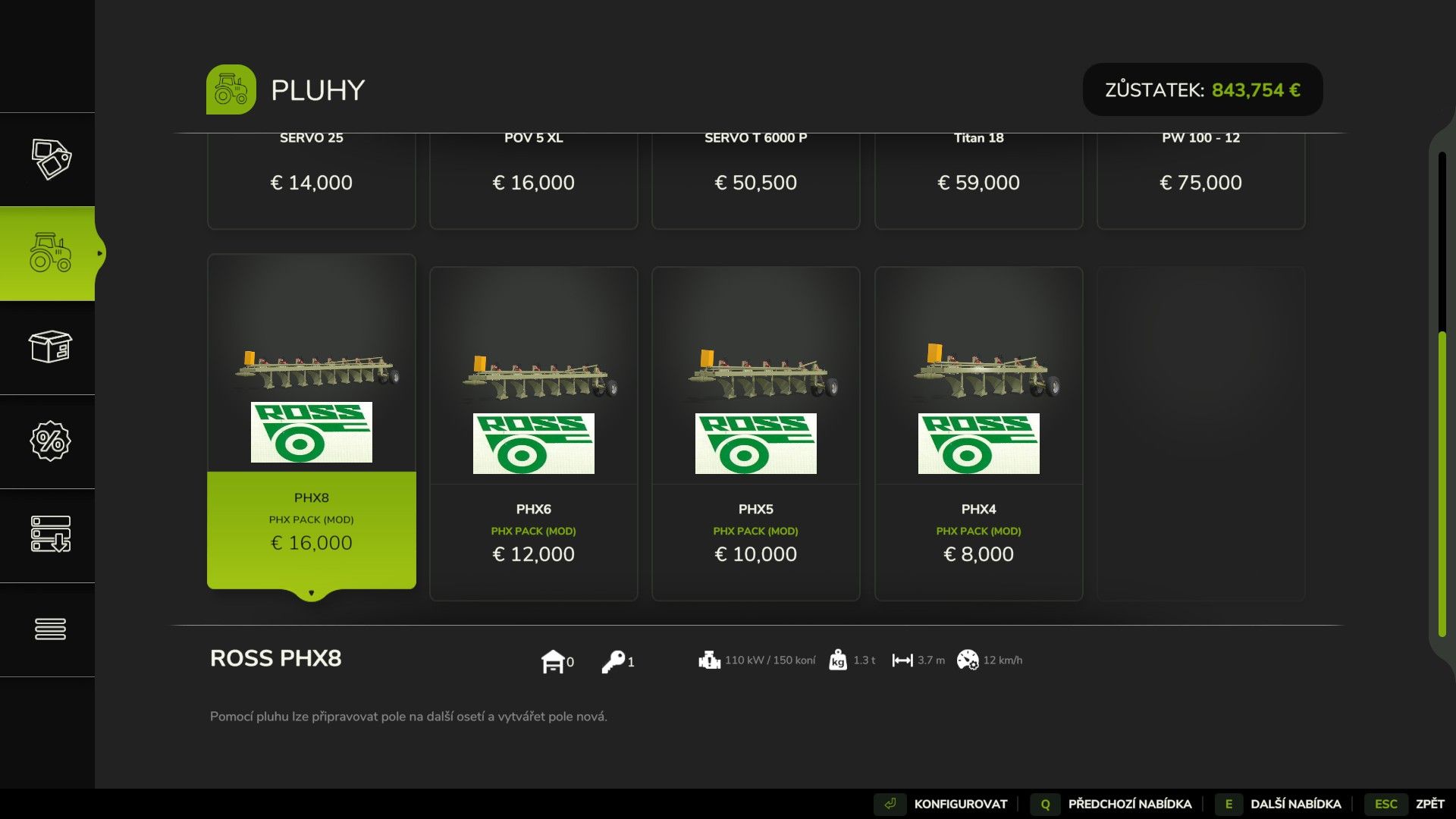Click the key leased count icon
This screenshot has height=819, width=1456.
click(x=613, y=661)
